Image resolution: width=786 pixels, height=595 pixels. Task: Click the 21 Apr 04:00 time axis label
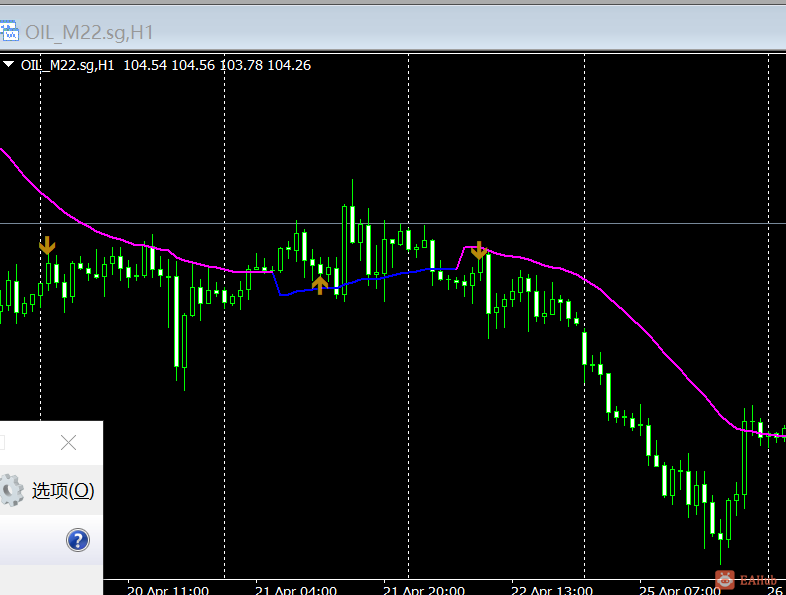[296, 590]
